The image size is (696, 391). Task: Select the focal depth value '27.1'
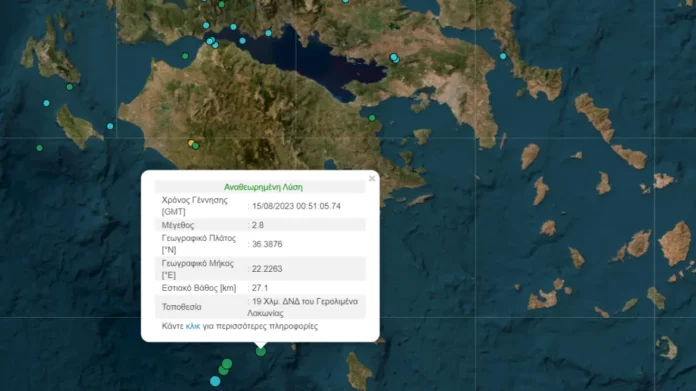coord(260,288)
